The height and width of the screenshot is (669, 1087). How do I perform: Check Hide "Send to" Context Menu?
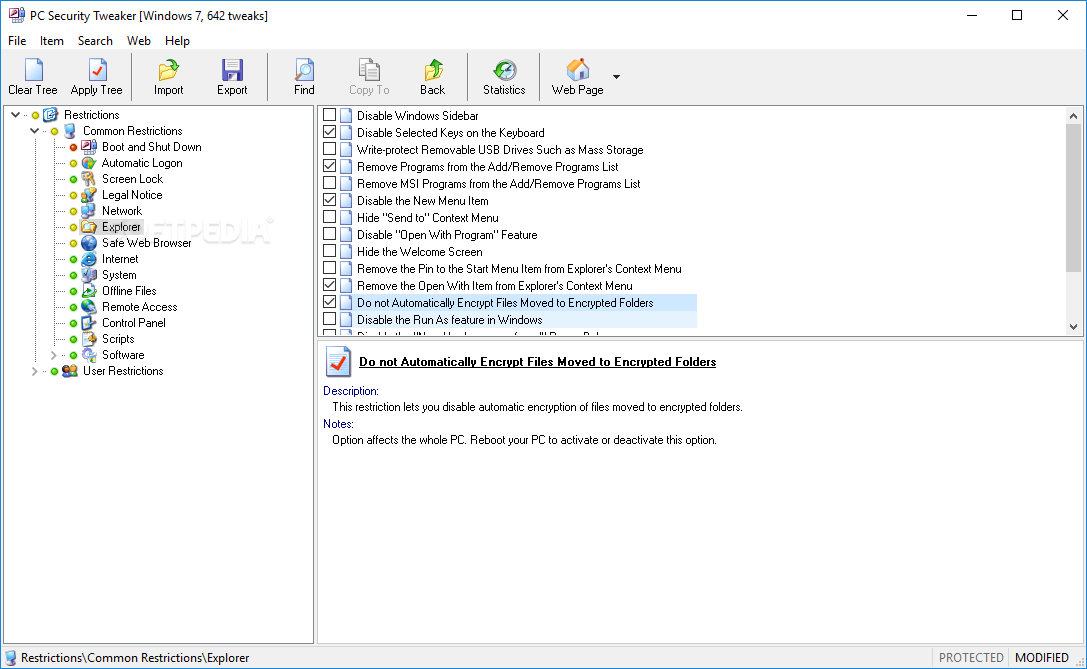pyautogui.click(x=329, y=217)
